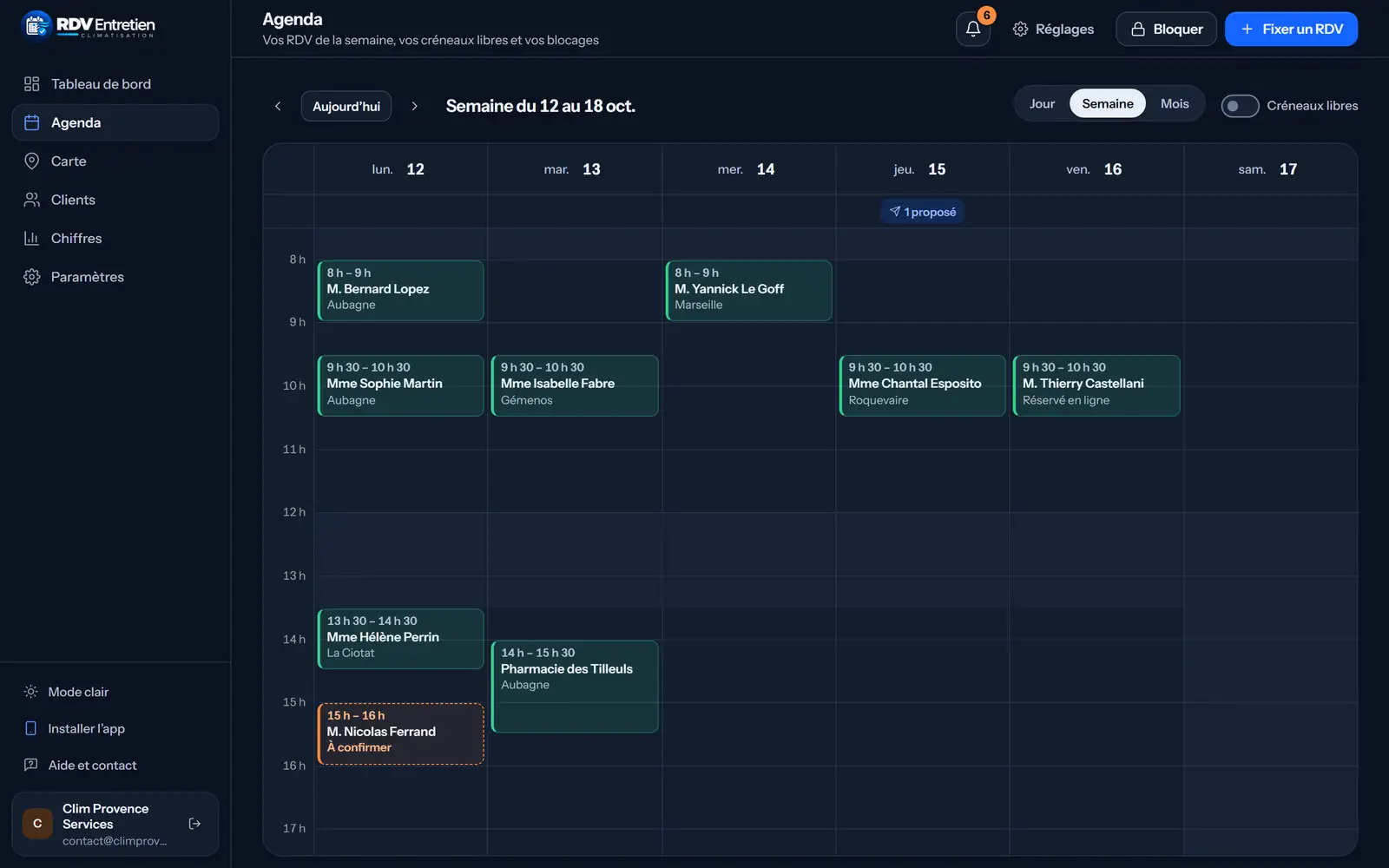Click the Agenda calendar icon in sidebar
1389x868 pixels.
point(32,122)
